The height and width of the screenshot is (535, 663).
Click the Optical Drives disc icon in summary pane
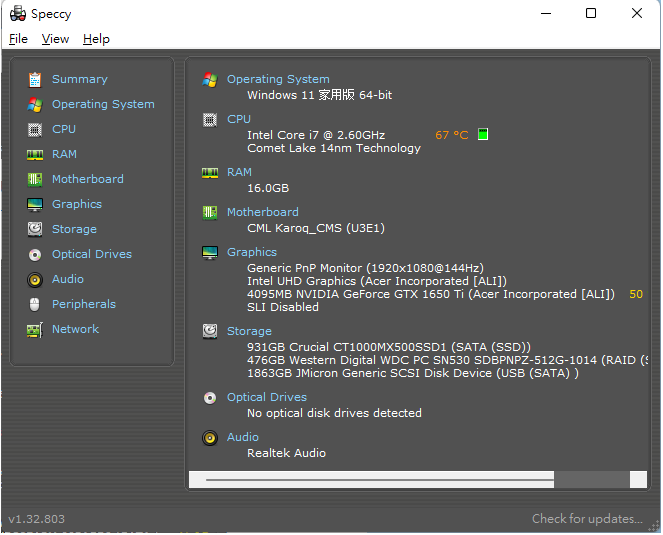(x=210, y=398)
